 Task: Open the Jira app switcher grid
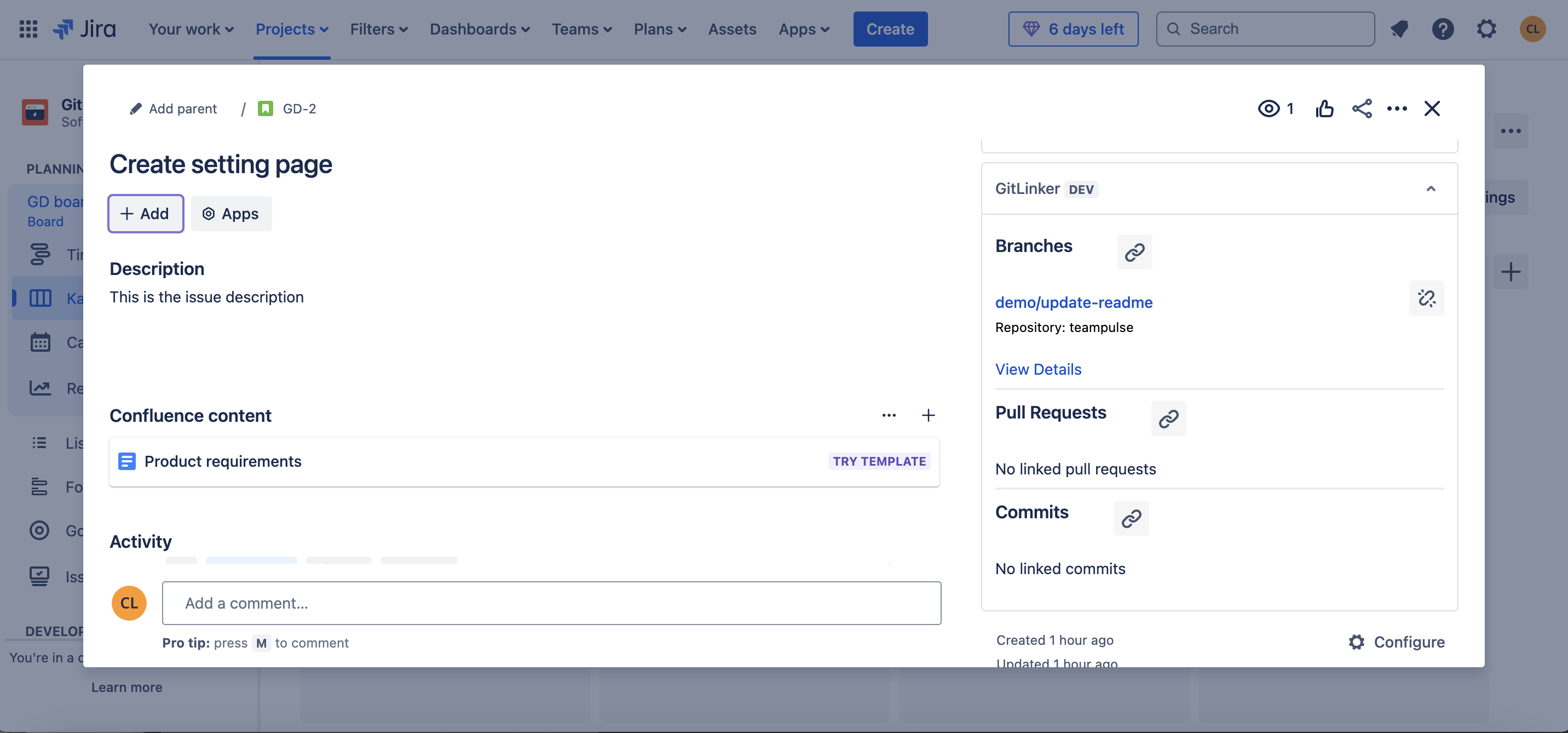click(28, 28)
